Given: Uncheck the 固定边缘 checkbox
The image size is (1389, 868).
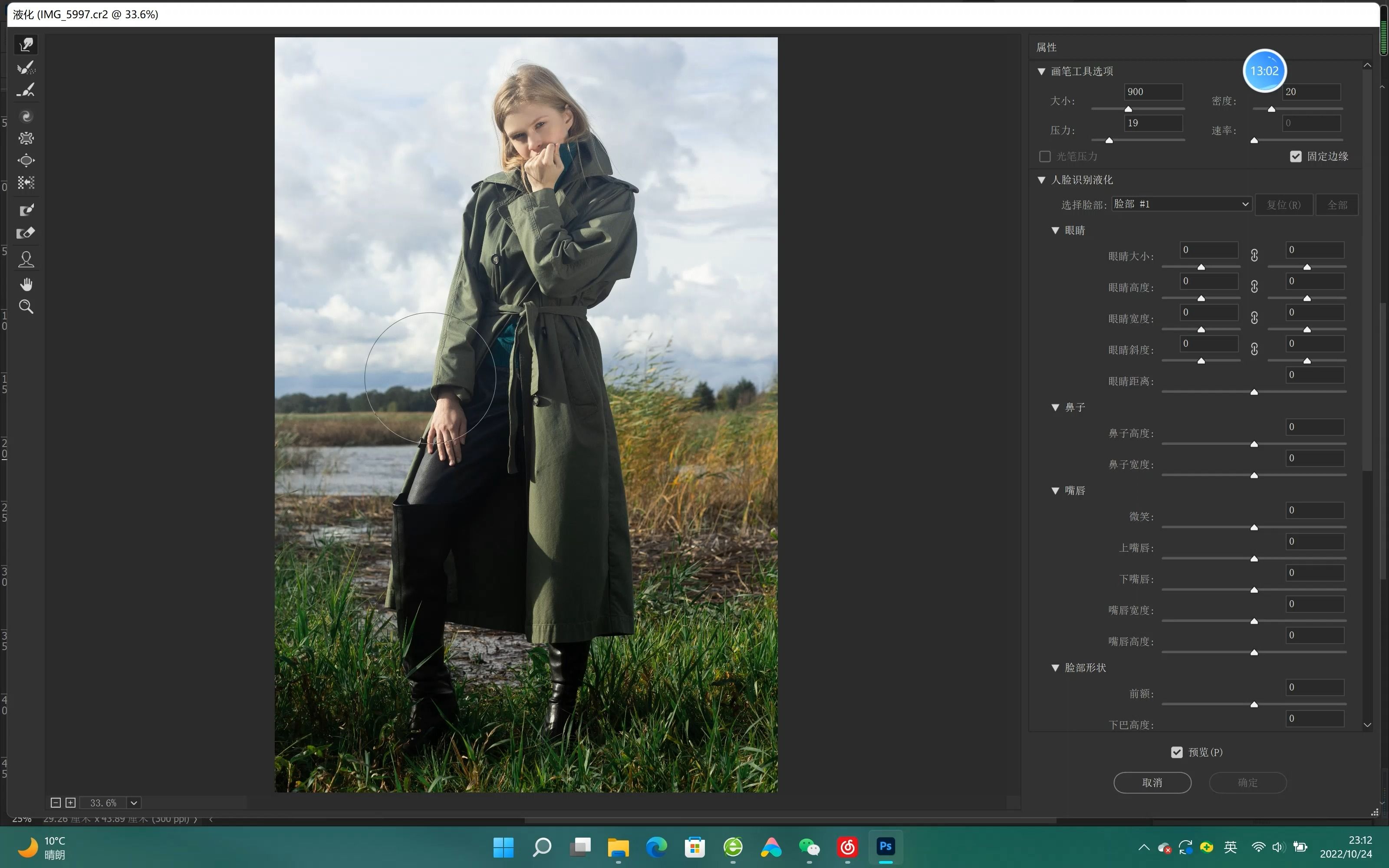Looking at the screenshot, I should click(1295, 156).
